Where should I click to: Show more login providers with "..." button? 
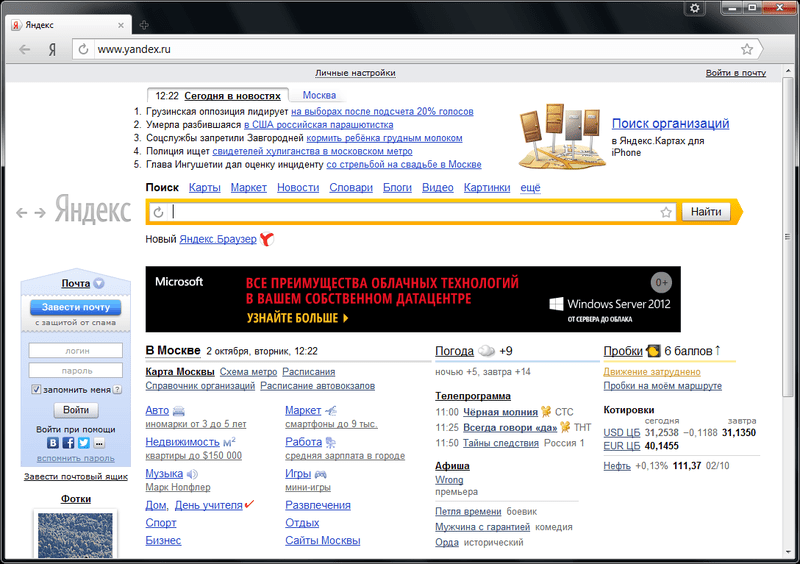(x=99, y=442)
